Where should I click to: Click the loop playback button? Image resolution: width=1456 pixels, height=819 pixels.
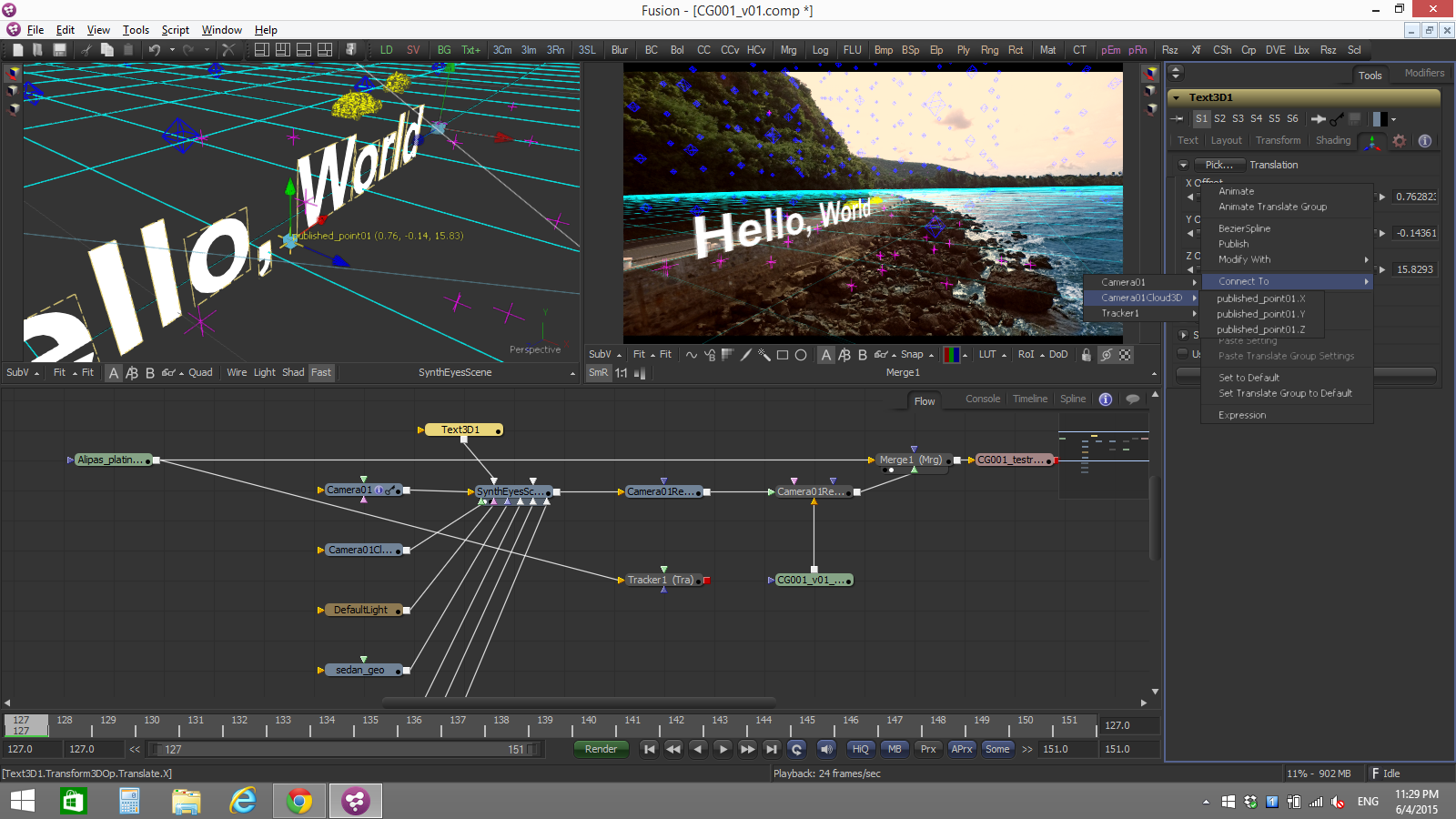(x=796, y=749)
